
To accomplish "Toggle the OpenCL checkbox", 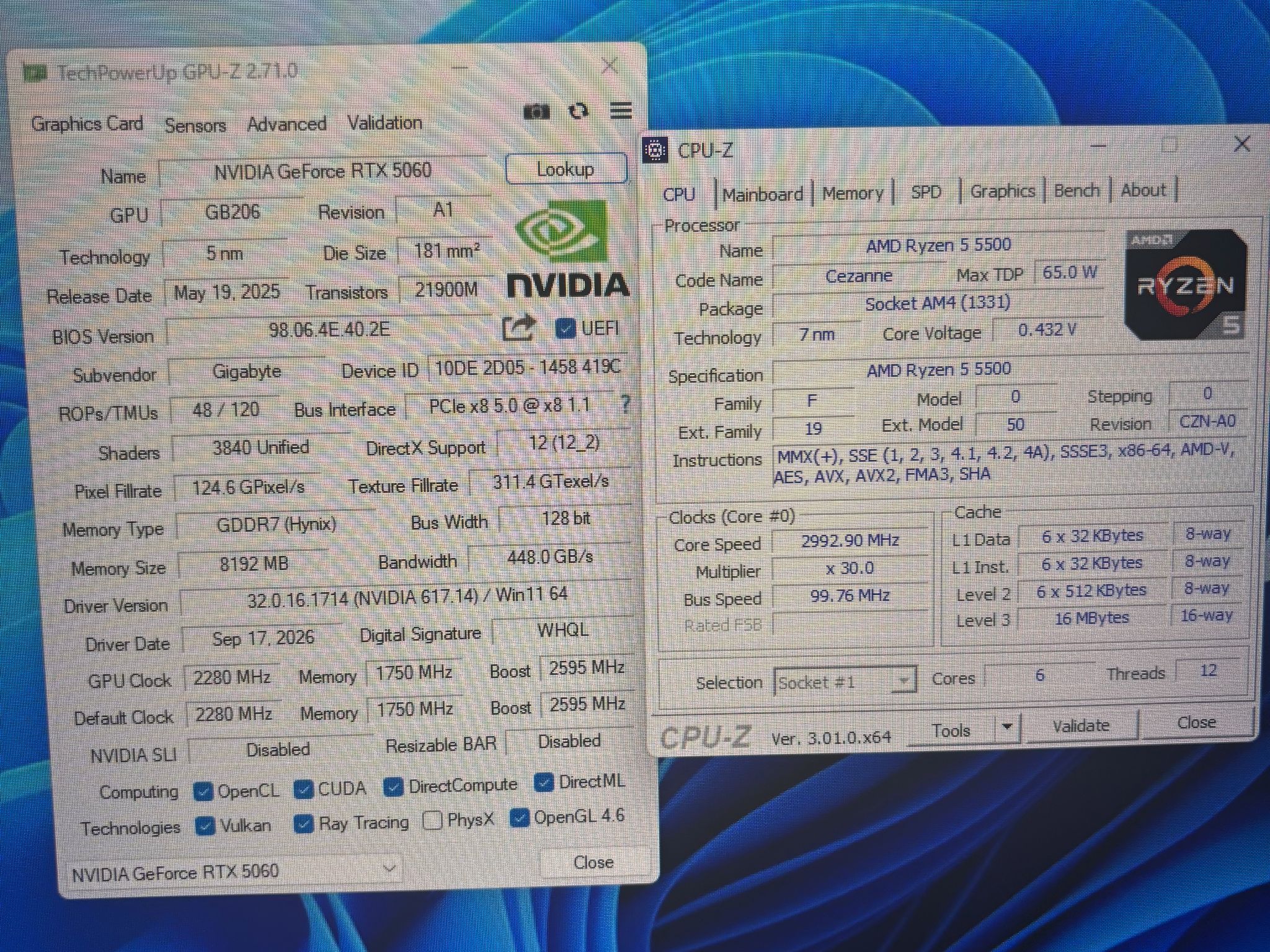I will point(203,791).
